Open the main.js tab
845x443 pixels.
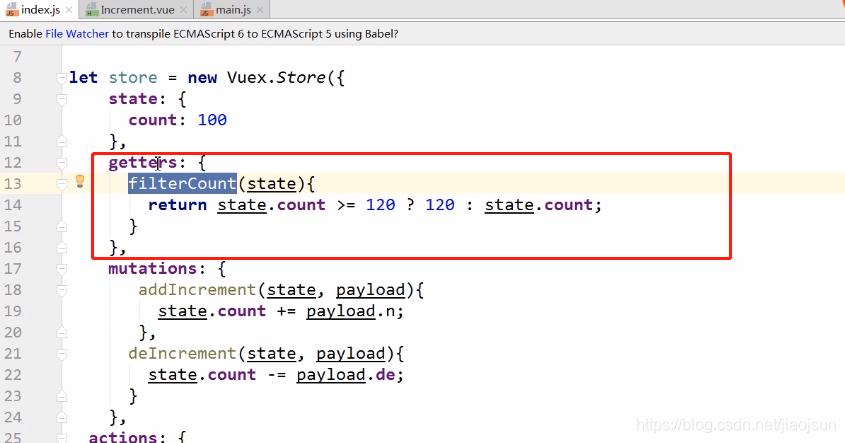coord(232,10)
